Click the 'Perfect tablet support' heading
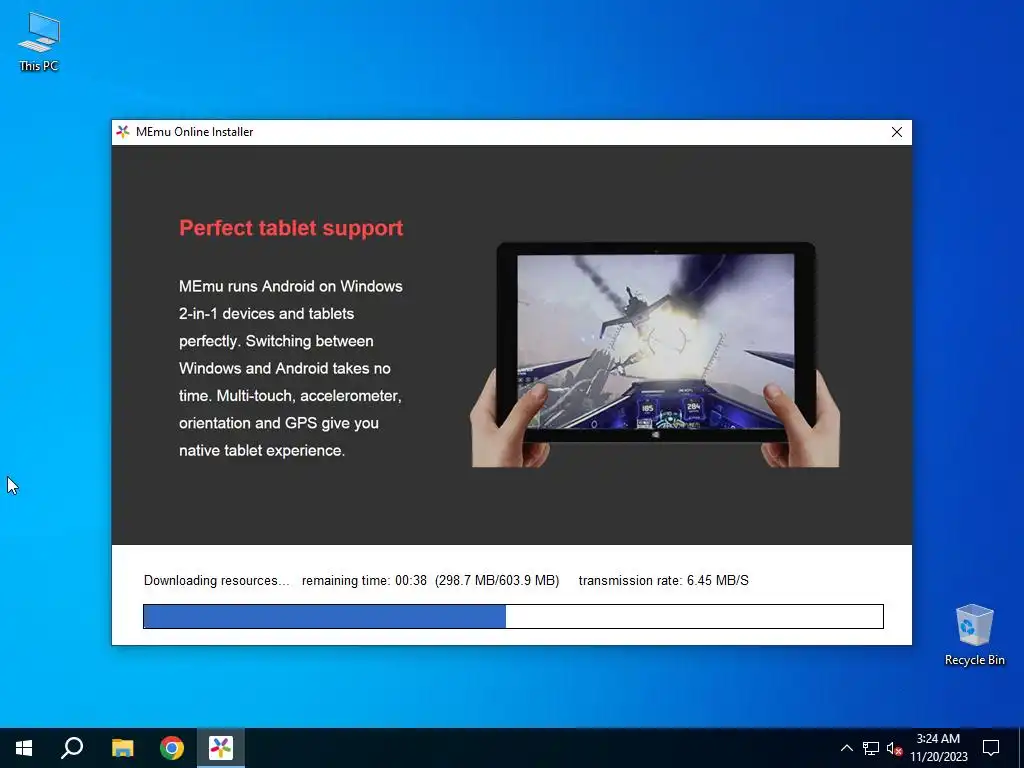Viewport: 1024px width, 768px height. [291, 228]
